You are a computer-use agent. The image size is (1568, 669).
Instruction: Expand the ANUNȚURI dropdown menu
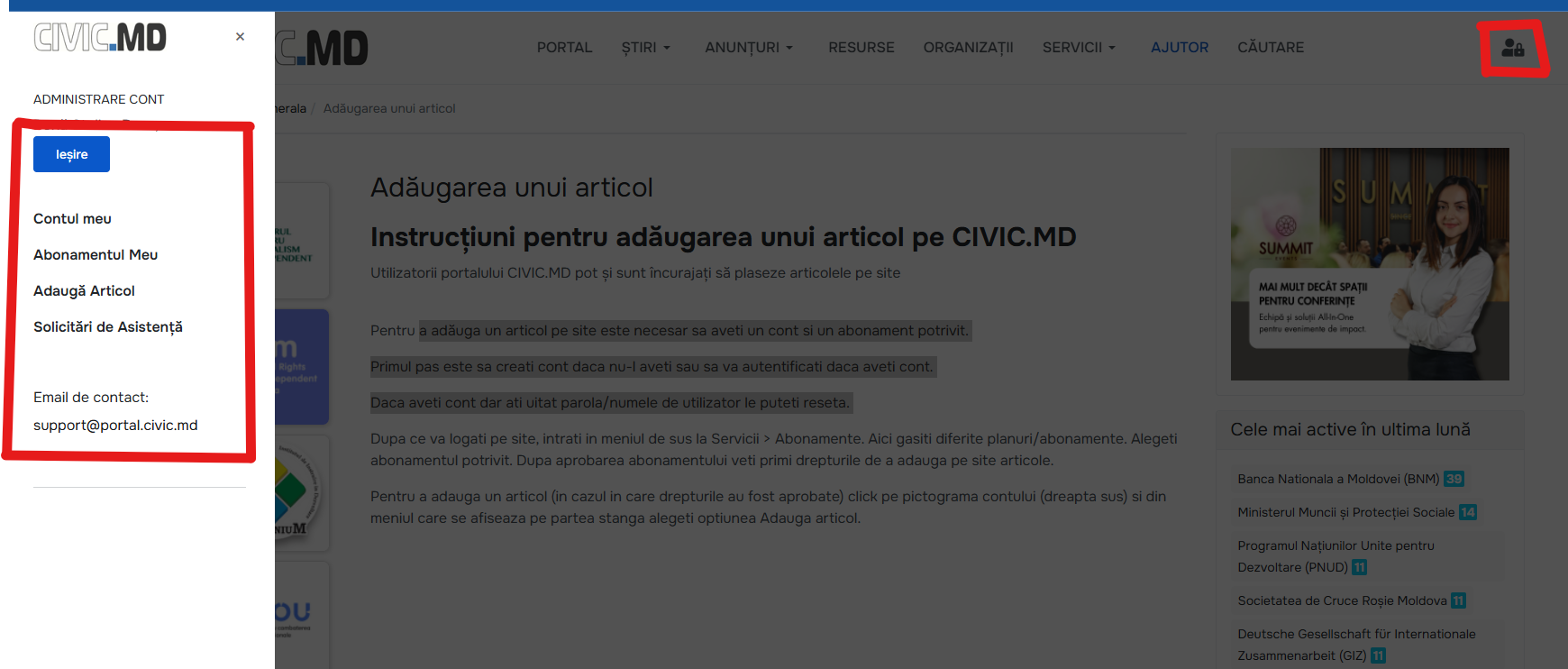pyautogui.click(x=748, y=48)
